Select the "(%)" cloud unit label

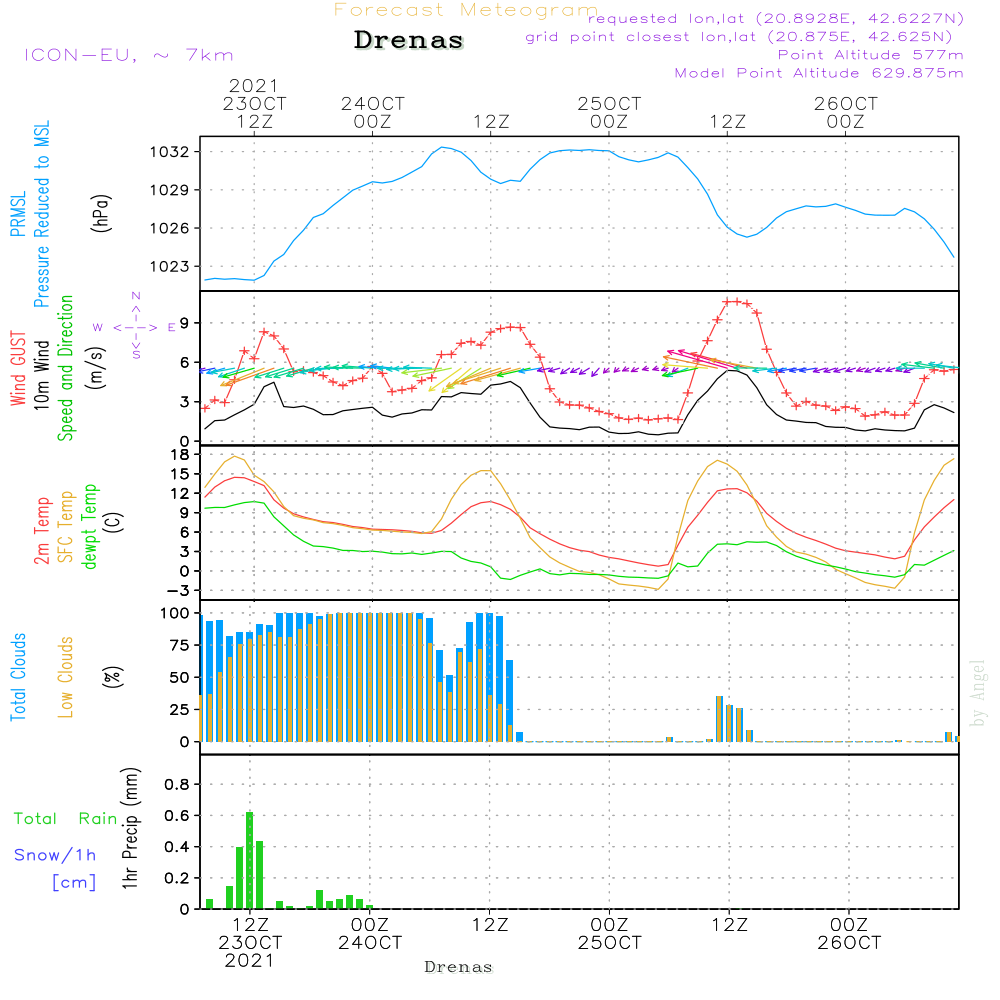pos(112,677)
